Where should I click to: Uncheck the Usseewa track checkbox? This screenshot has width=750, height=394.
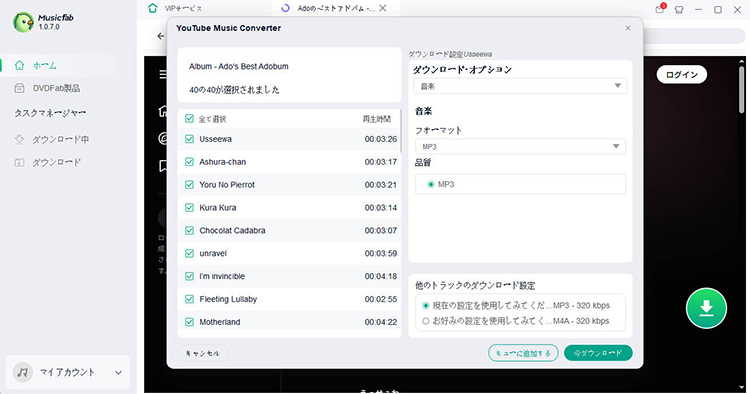pyautogui.click(x=189, y=139)
